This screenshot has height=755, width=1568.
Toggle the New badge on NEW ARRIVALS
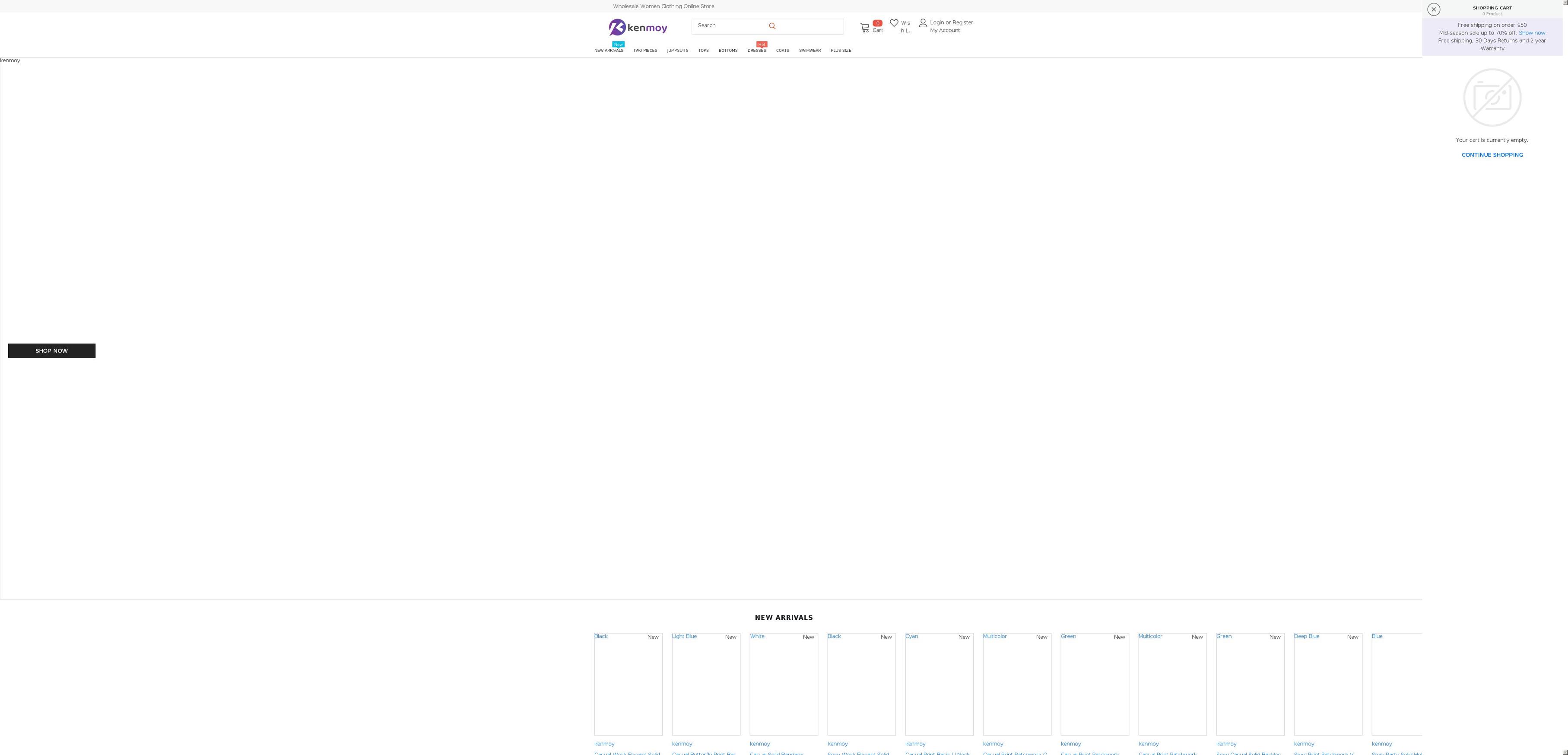coord(619,44)
